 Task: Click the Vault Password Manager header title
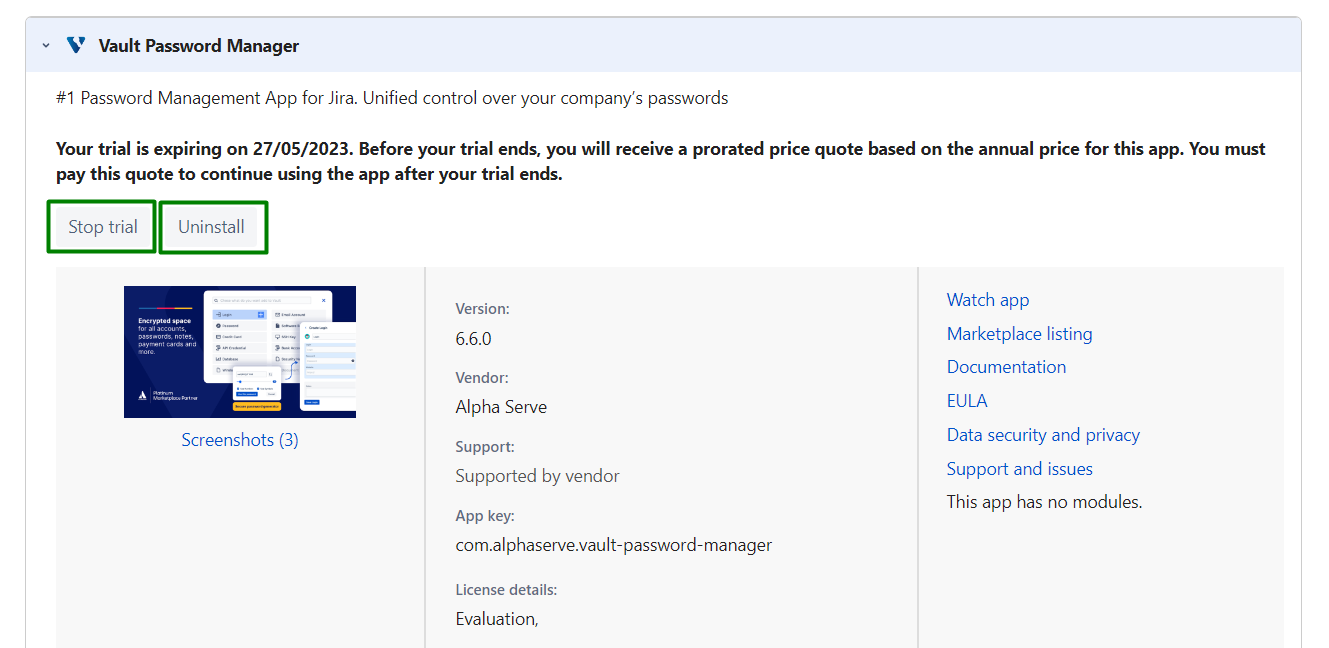click(199, 46)
